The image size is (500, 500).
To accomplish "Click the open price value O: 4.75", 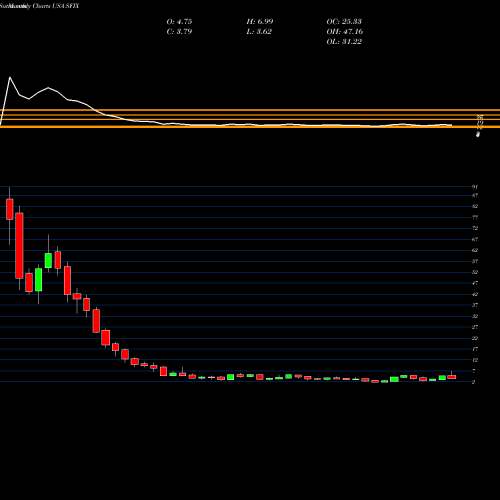I will tap(179, 22).
